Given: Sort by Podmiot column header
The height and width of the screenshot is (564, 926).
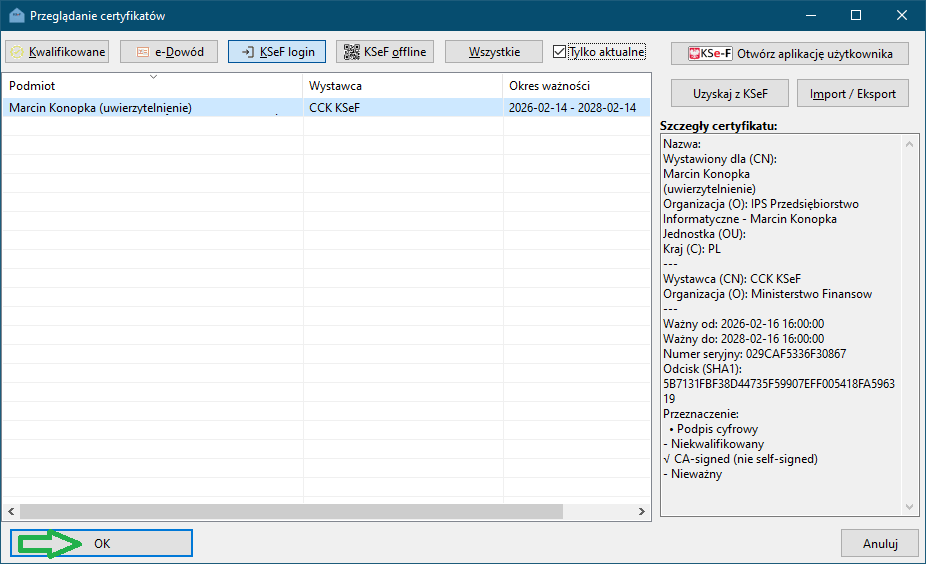Looking at the screenshot, I should (153, 86).
